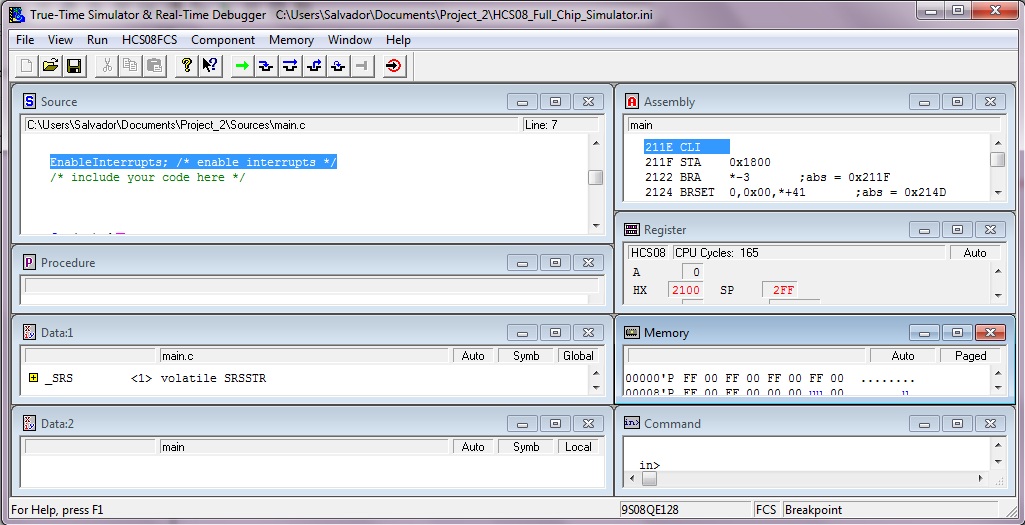The width and height of the screenshot is (1025, 525).
Task: Activate the context help pointer icon
Action: [x=209, y=66]
